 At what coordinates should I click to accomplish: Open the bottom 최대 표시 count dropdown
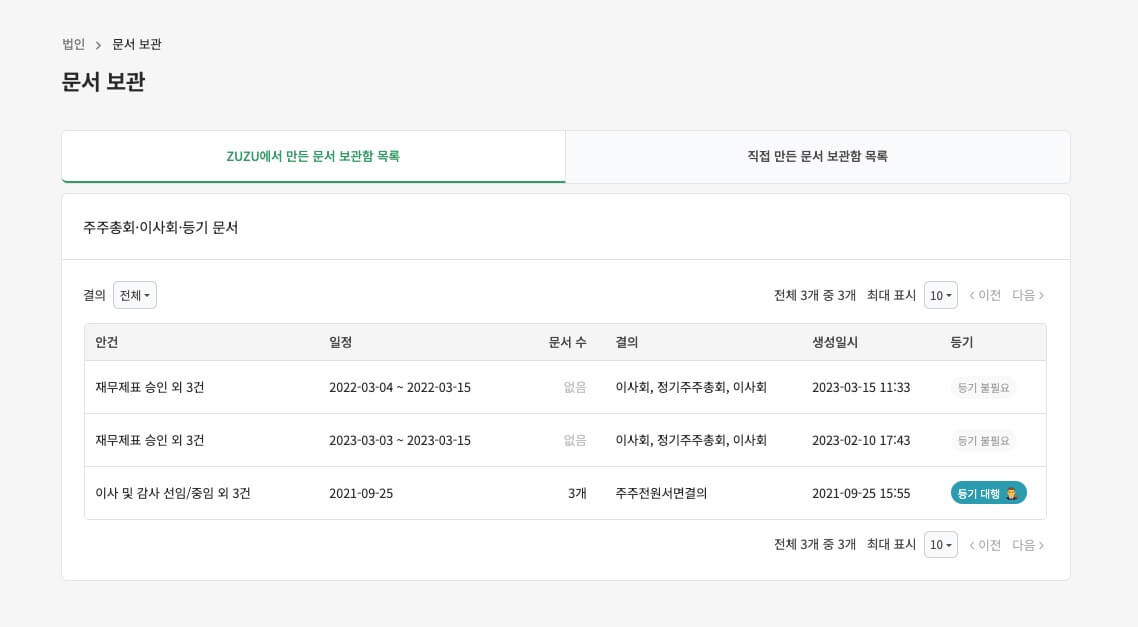pyautogui.click(x=938, y=544)
